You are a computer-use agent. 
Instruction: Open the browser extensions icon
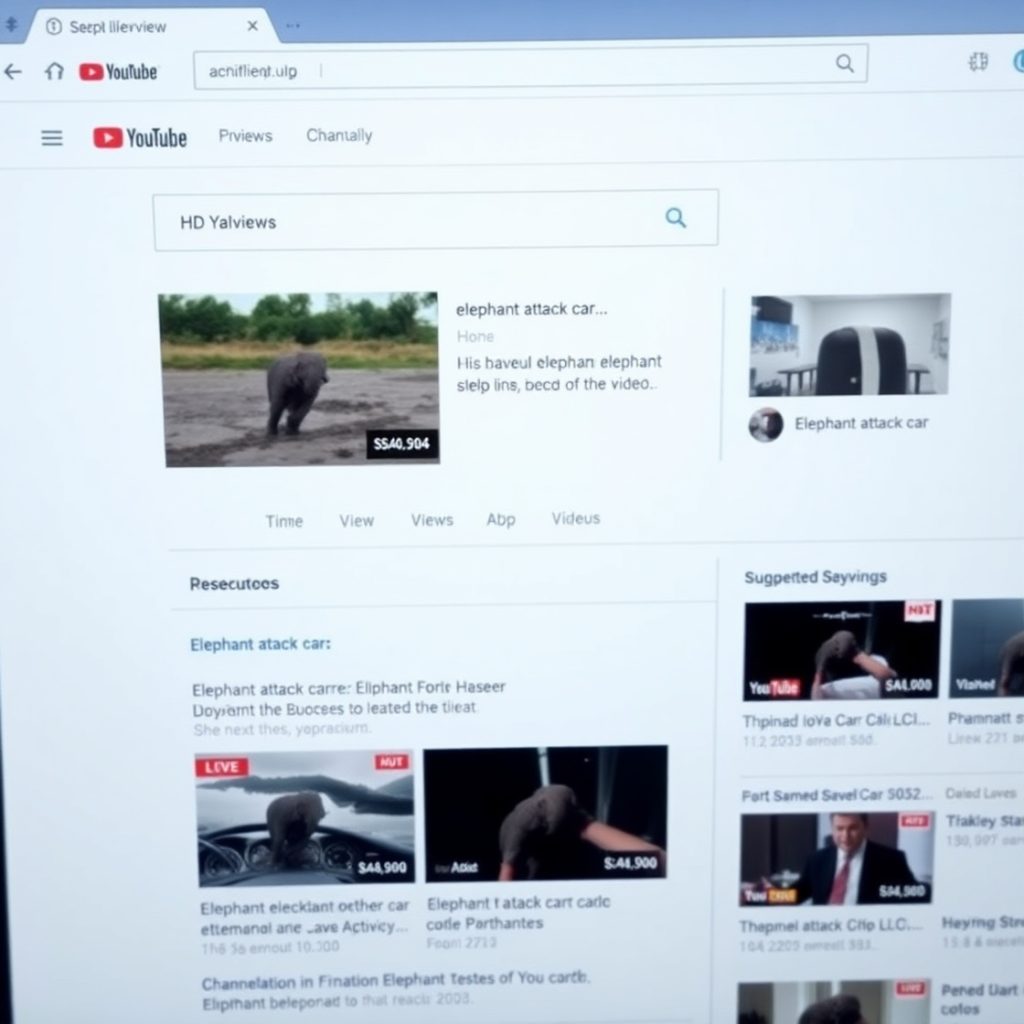pos(978,62)
